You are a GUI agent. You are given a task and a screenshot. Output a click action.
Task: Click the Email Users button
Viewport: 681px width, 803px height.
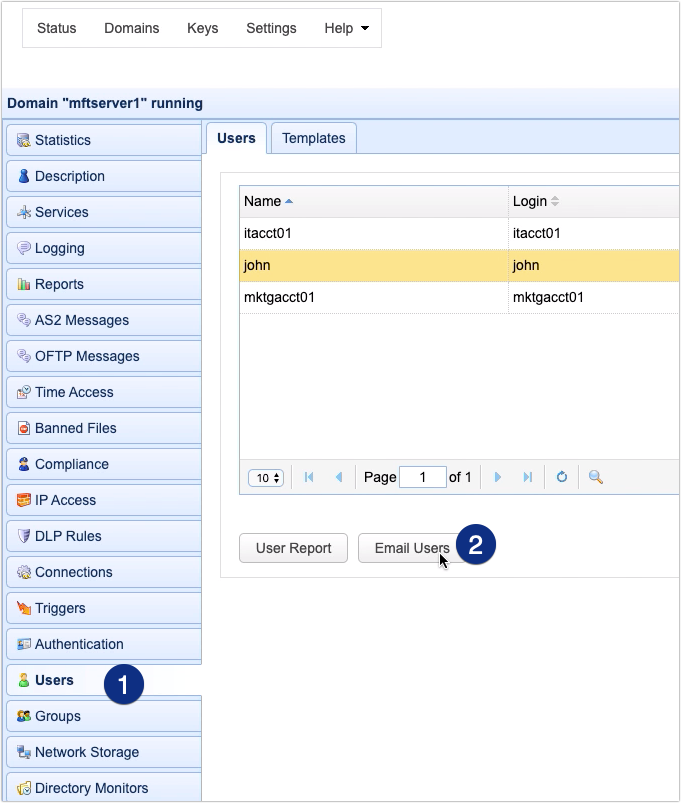pos(410,548)
